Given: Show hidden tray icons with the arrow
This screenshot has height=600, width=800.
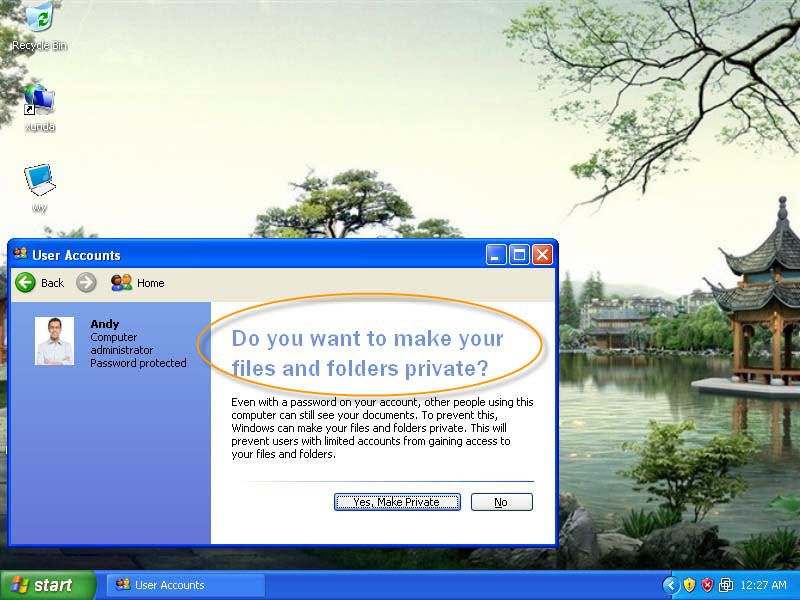Looking at the screenshot, I should pos(671,585).
